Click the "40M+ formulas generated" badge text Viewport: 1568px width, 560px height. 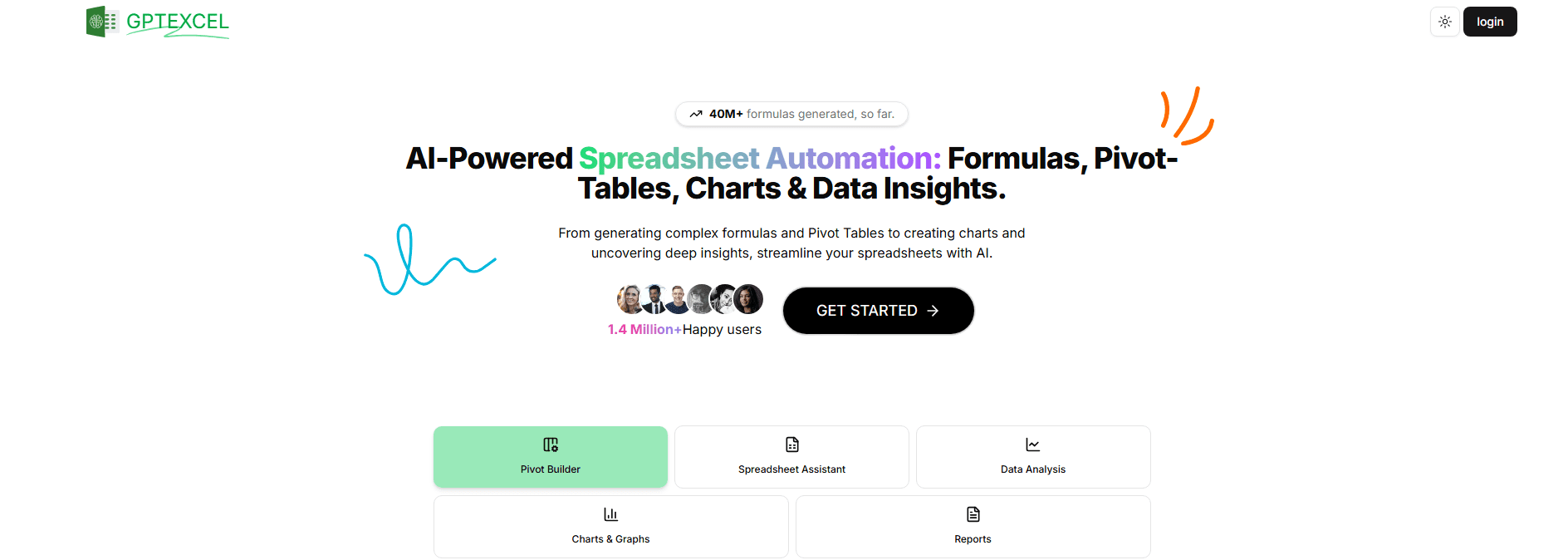coord(801,114)
